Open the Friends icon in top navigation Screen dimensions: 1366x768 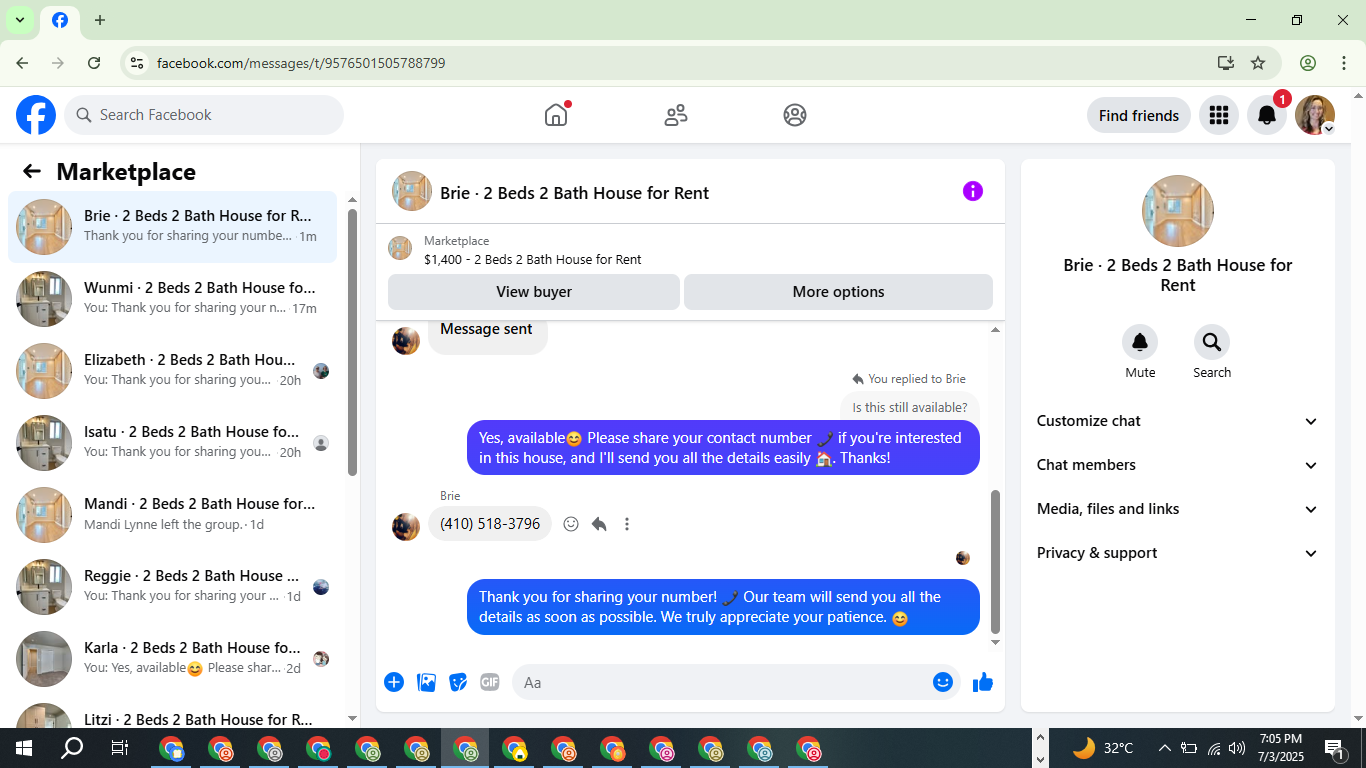click(x=676, y=115)
